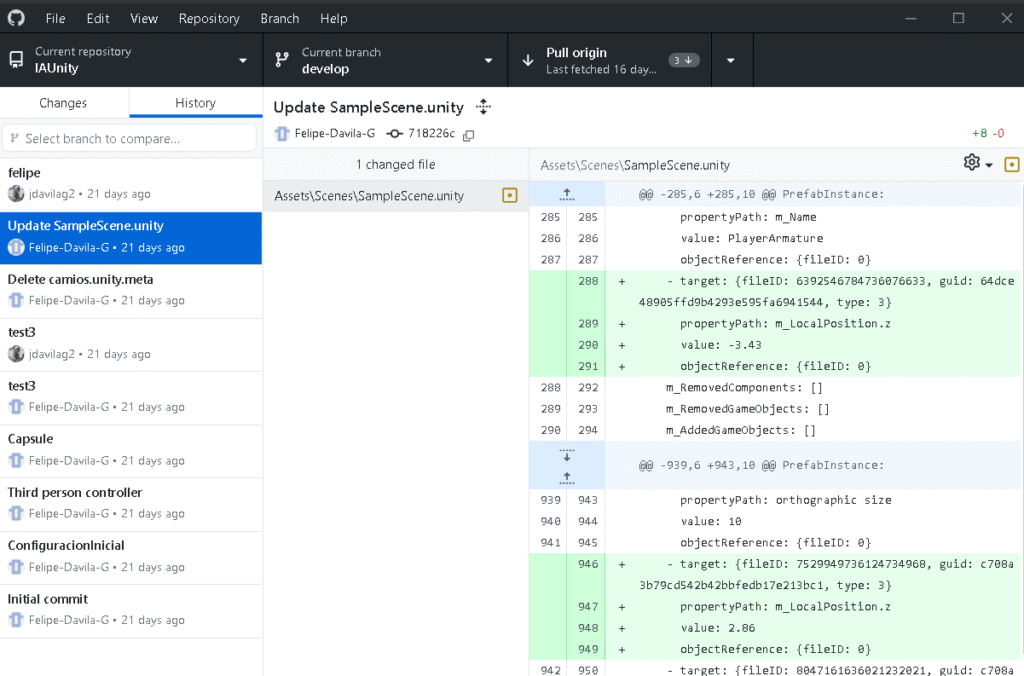1024x676 pixels.
Task: Copy the commit SHA 718226c
Action: pyautogui.click(x=468, y=134)
